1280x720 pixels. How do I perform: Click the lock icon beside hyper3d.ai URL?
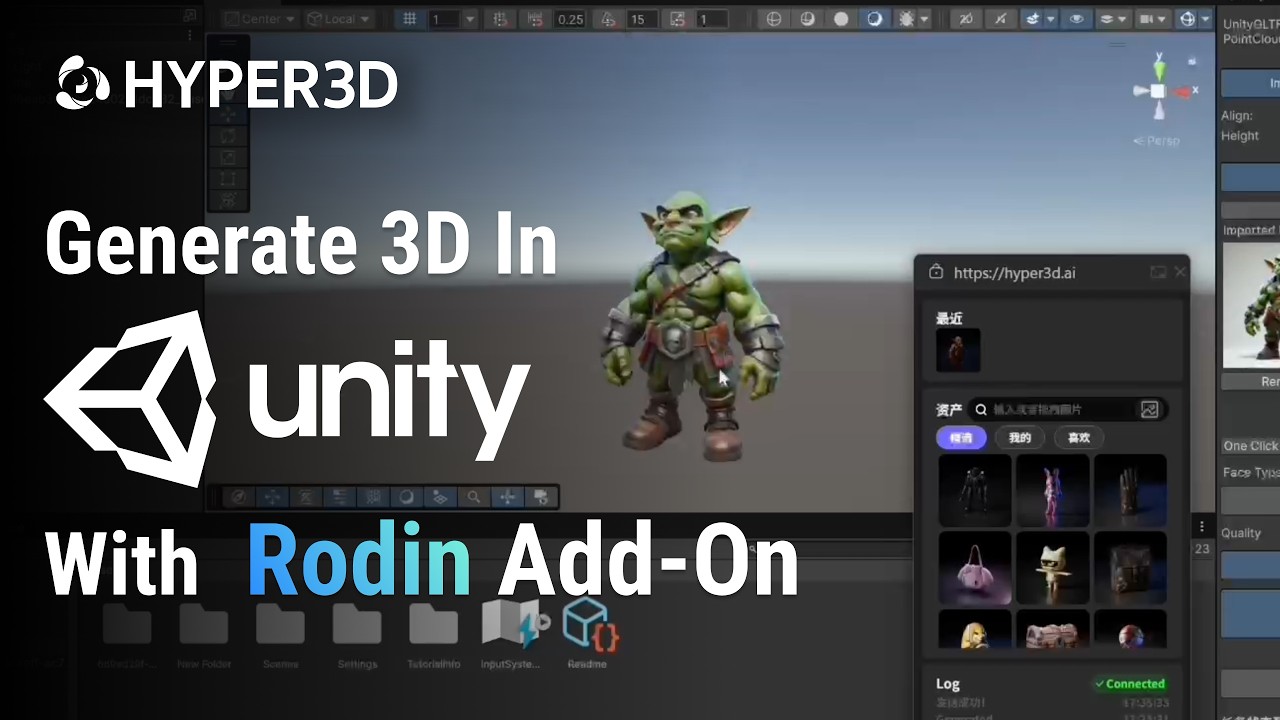pos(936,272)
